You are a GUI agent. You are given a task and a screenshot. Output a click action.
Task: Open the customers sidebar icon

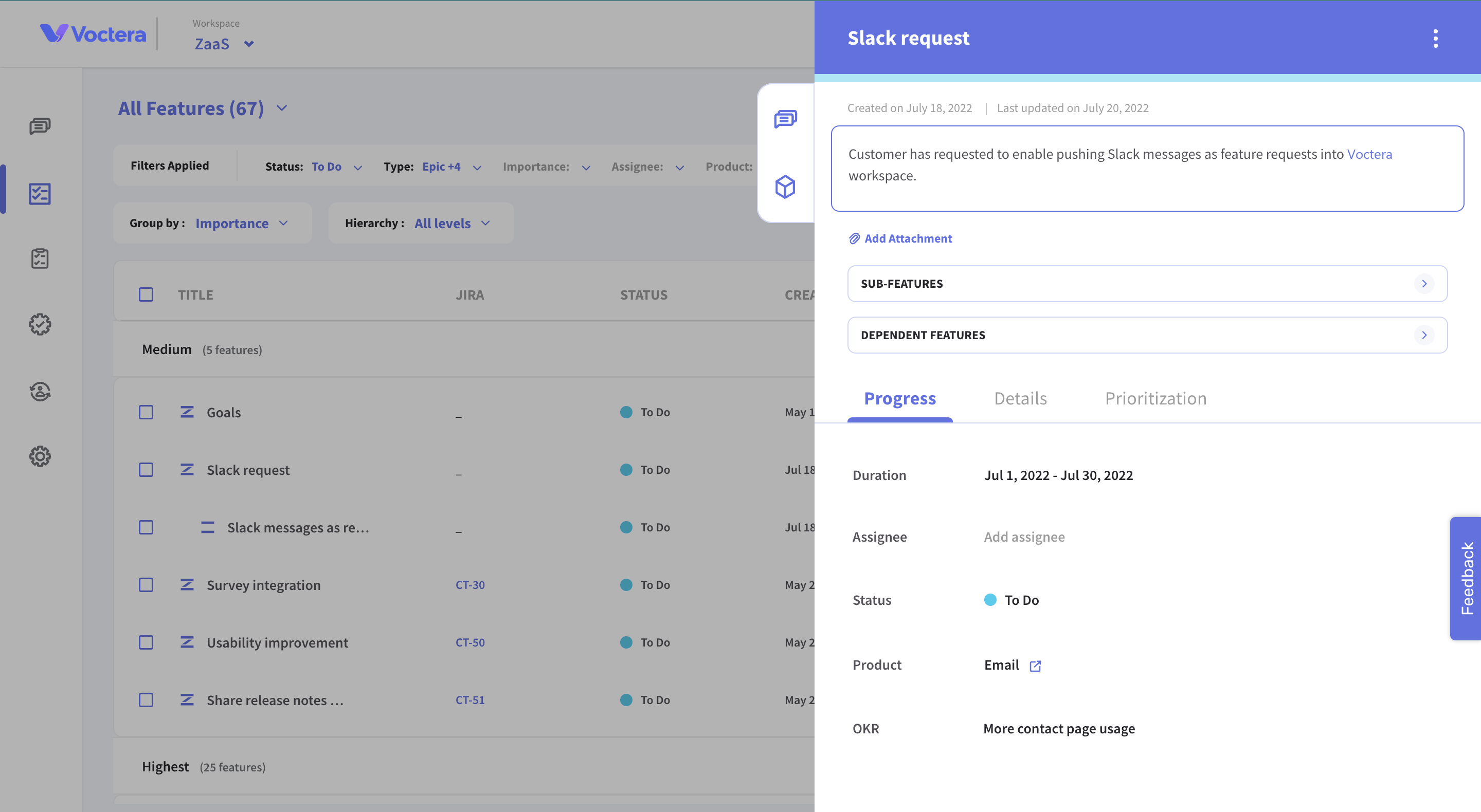(x=40, y=391)
